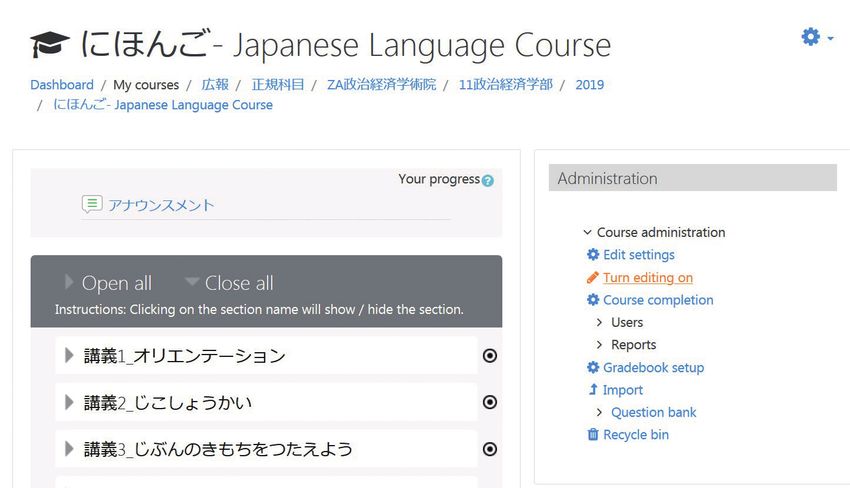Screen dimensions: 850x488
Task: Click the Users label in Administration tree
Action: (x=627, y=322)
